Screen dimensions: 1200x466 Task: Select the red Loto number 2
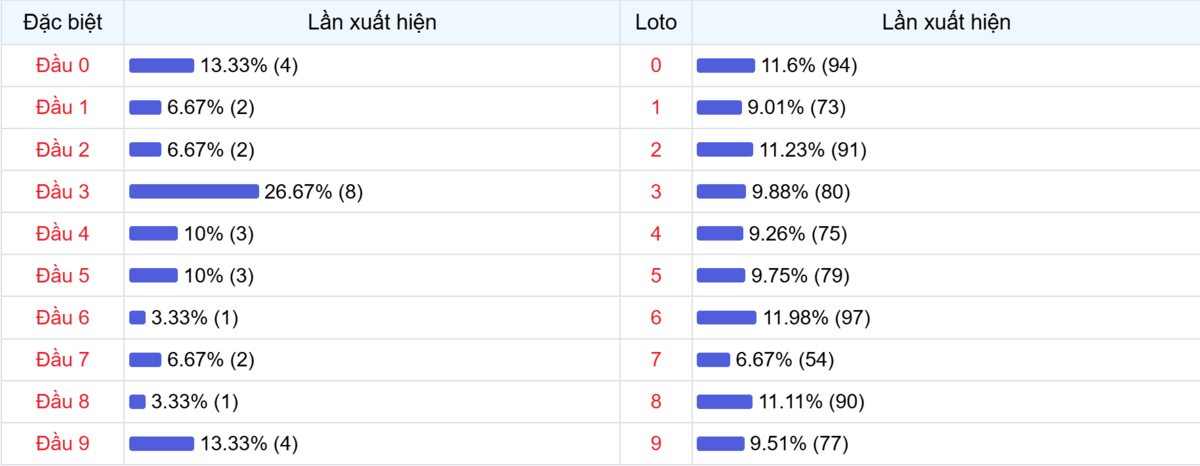656,149
